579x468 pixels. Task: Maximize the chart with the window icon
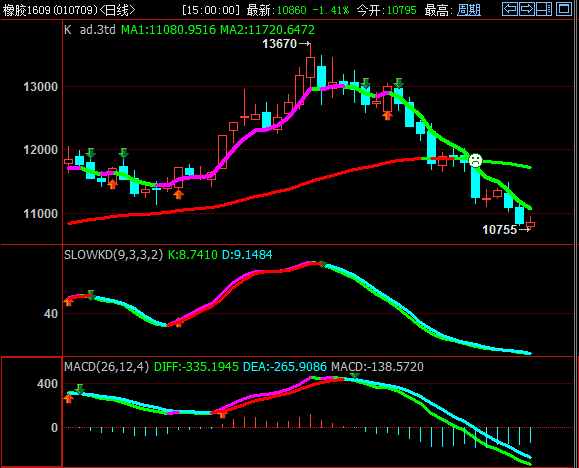[564, 9]
